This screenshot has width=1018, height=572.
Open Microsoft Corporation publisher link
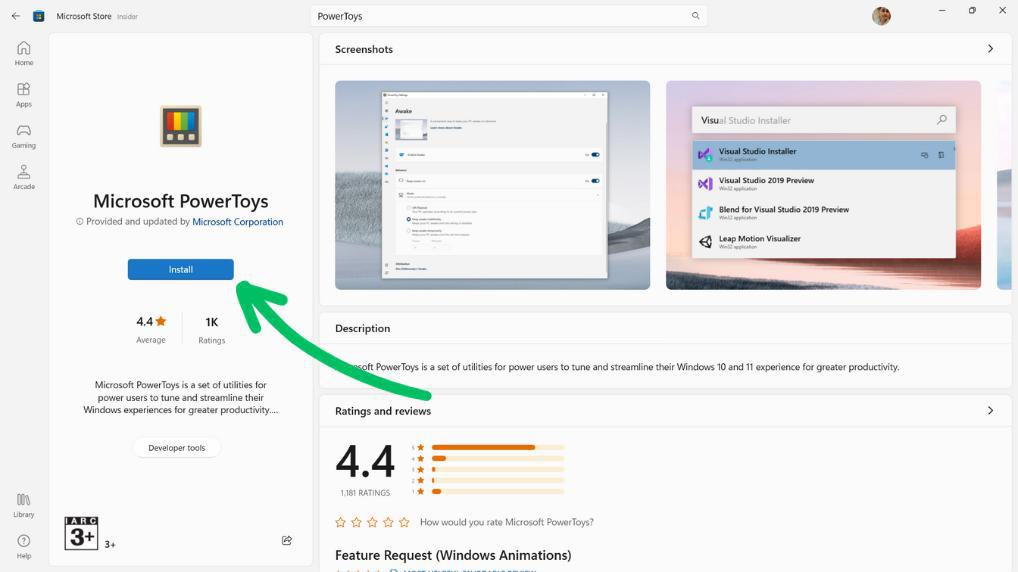pyautogui.click(x=238, y=221)
